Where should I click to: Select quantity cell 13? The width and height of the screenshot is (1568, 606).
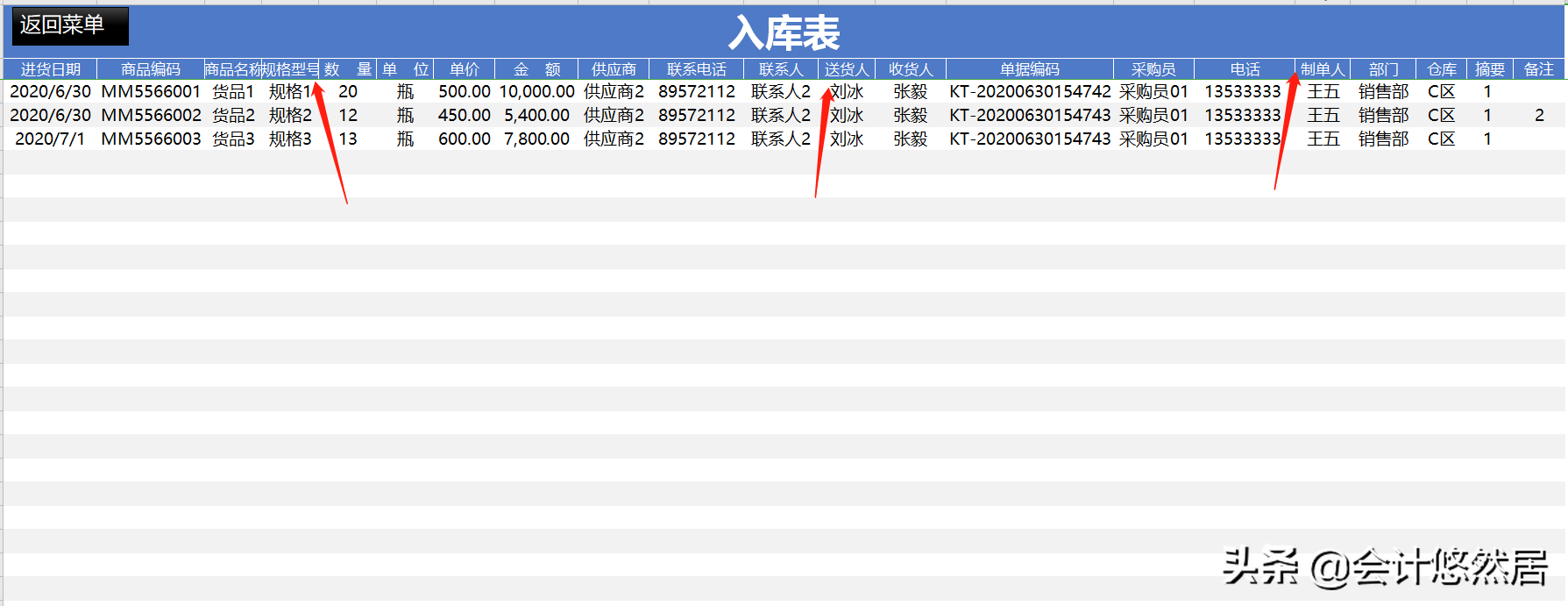click(x=348, y=139)
